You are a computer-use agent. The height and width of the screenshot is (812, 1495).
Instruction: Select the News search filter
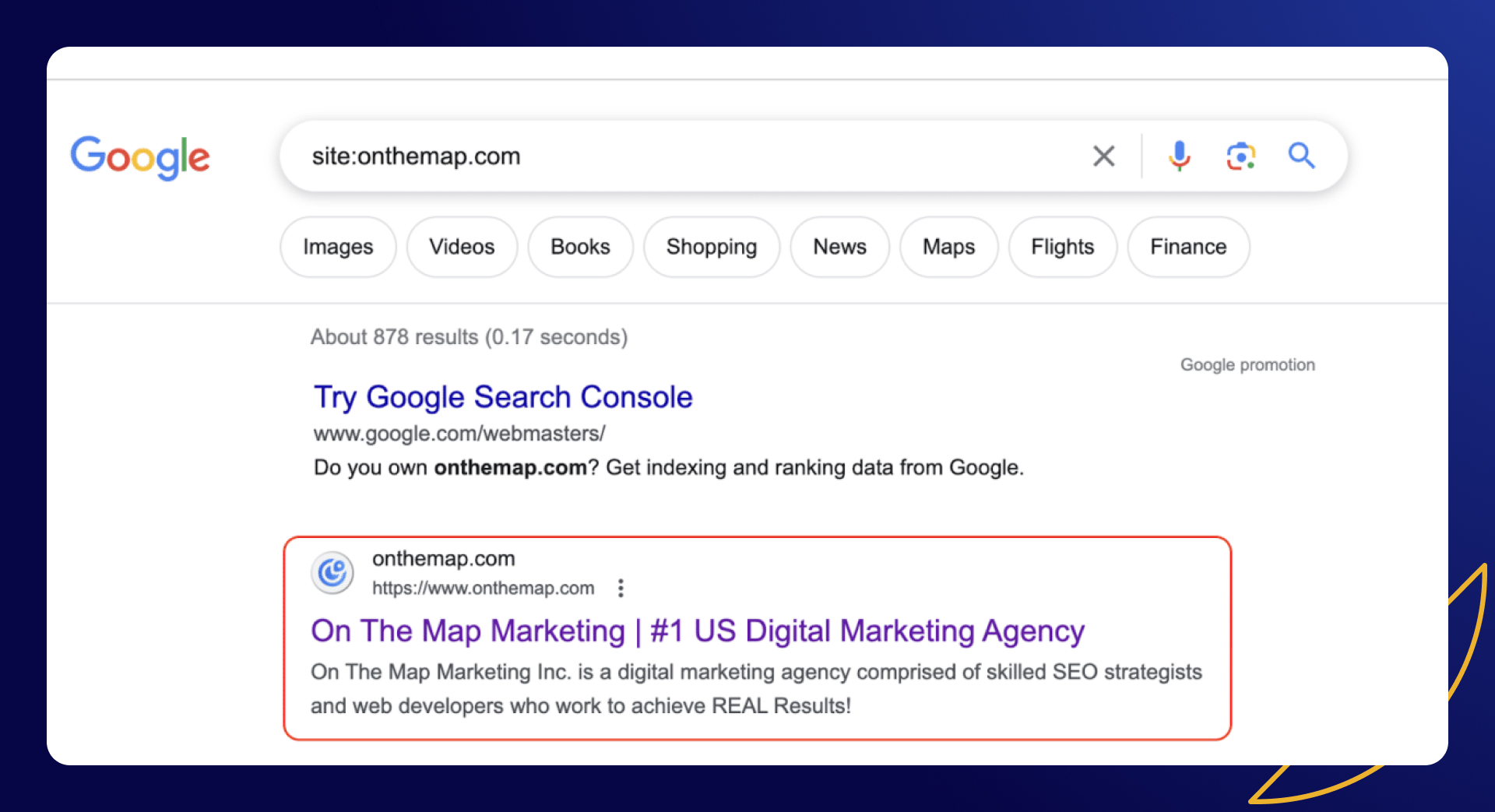point(839,247)
